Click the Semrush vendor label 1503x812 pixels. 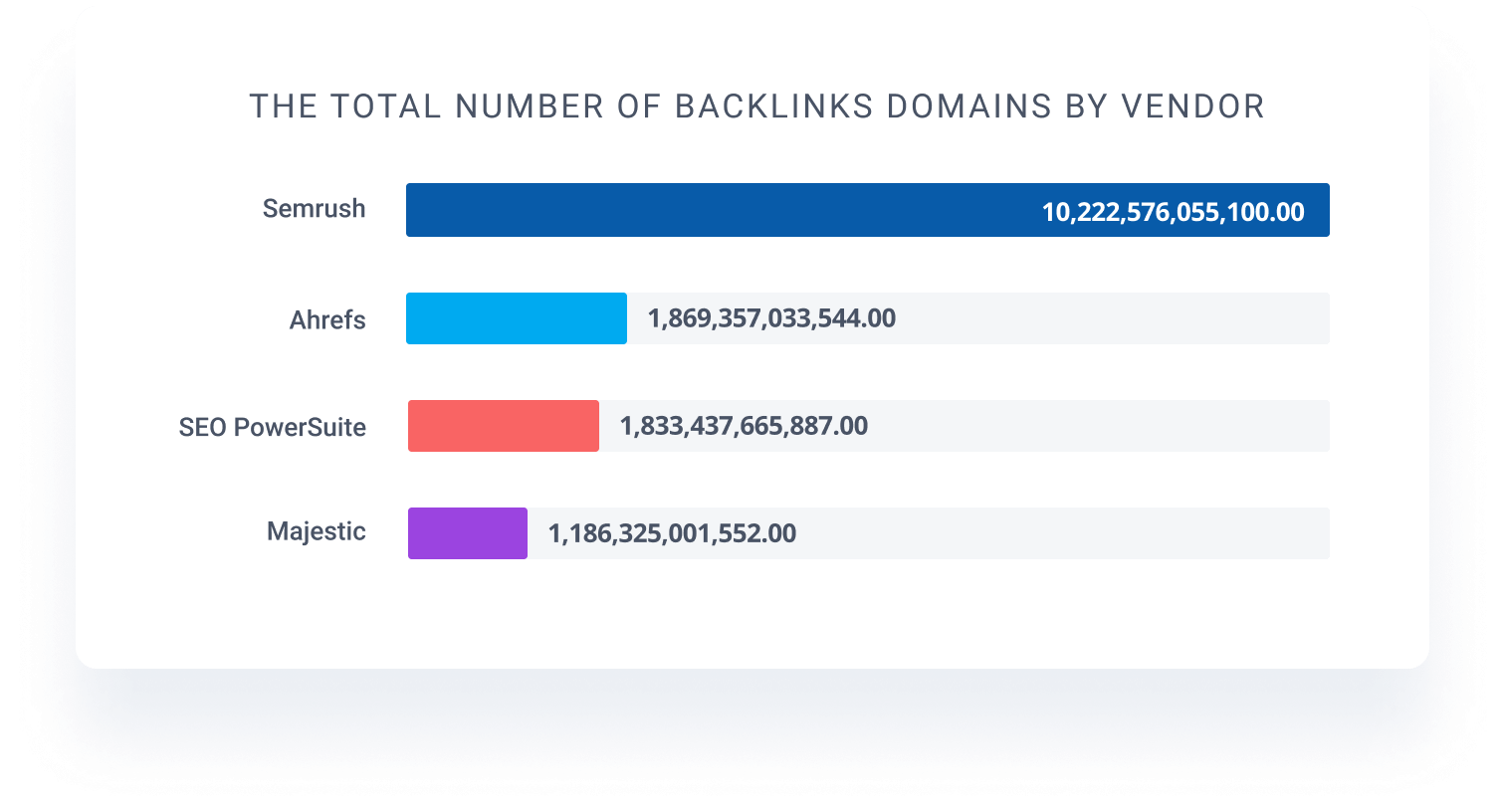click(314, 209)
